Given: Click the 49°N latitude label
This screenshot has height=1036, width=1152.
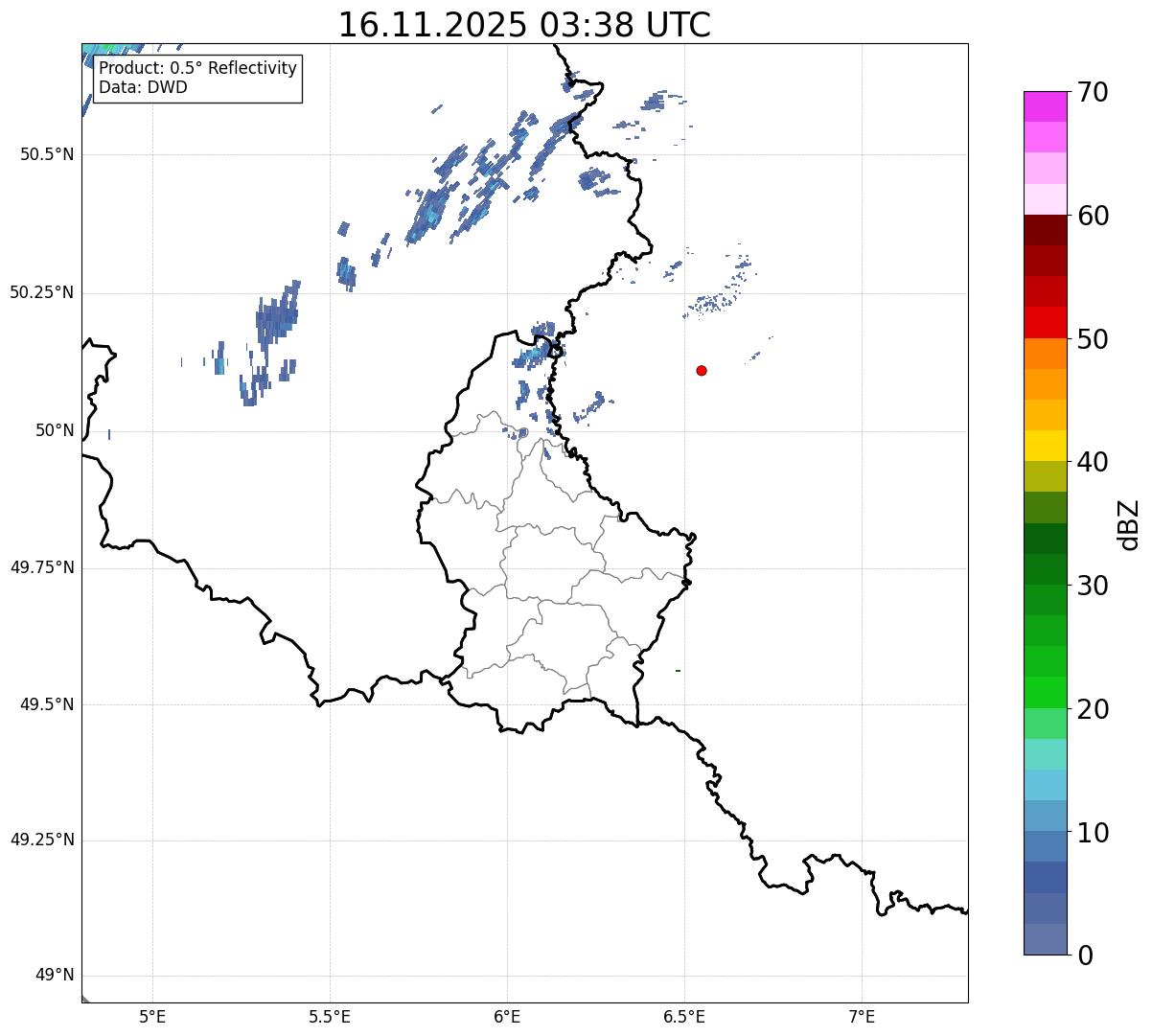Looking at the screenshot, I should [55, 976].
